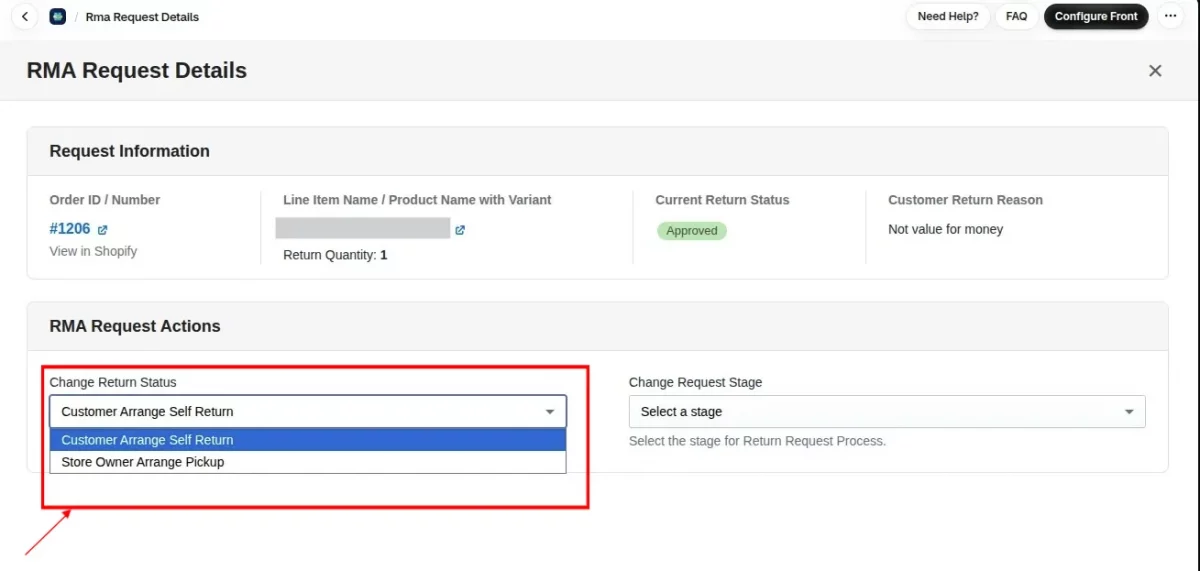
Task: Open the app logo icon in breadcrumb
Action: [x=58, y=17]
